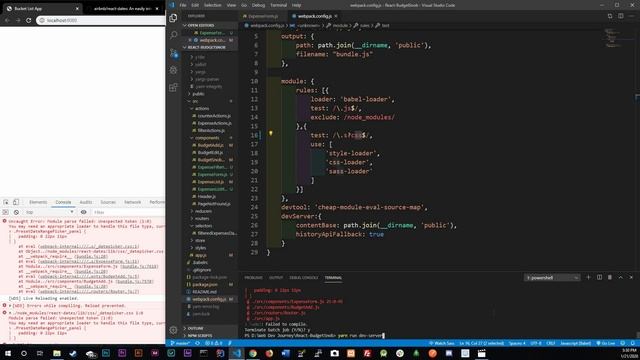Open Header.js in the components folder

click(207, 196)
